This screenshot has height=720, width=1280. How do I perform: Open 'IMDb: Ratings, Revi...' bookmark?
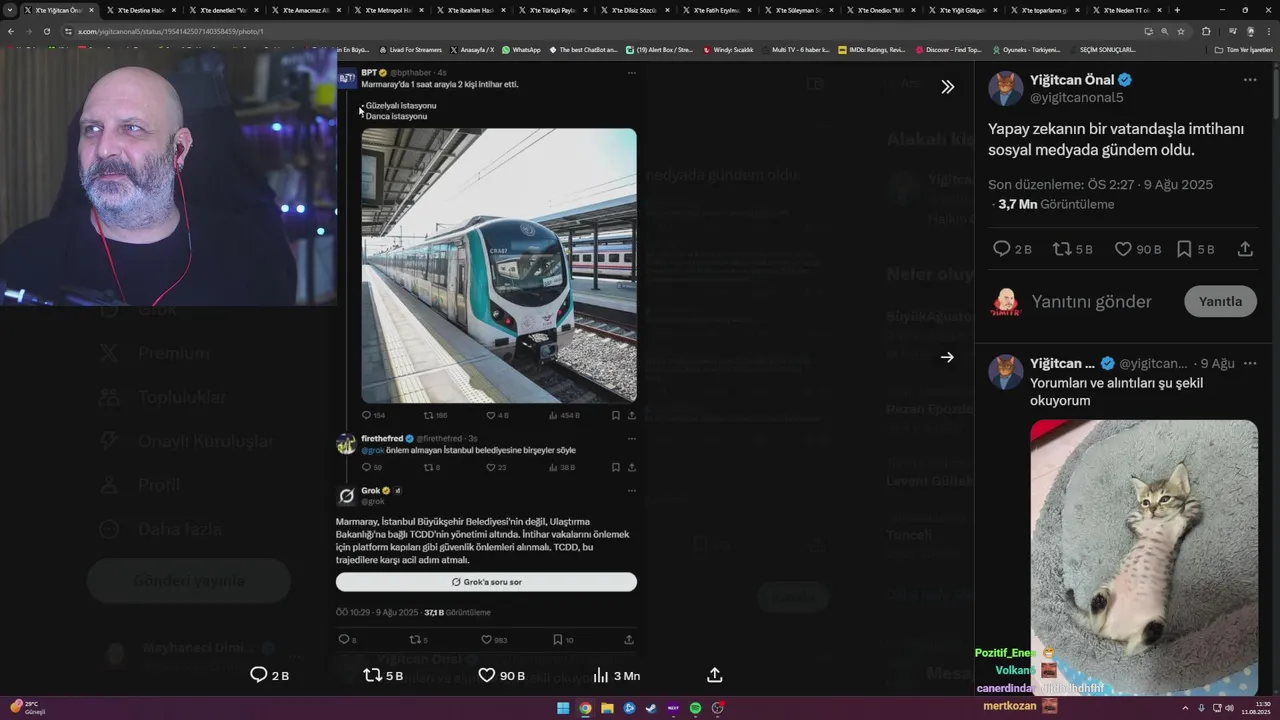pos(871,49)
